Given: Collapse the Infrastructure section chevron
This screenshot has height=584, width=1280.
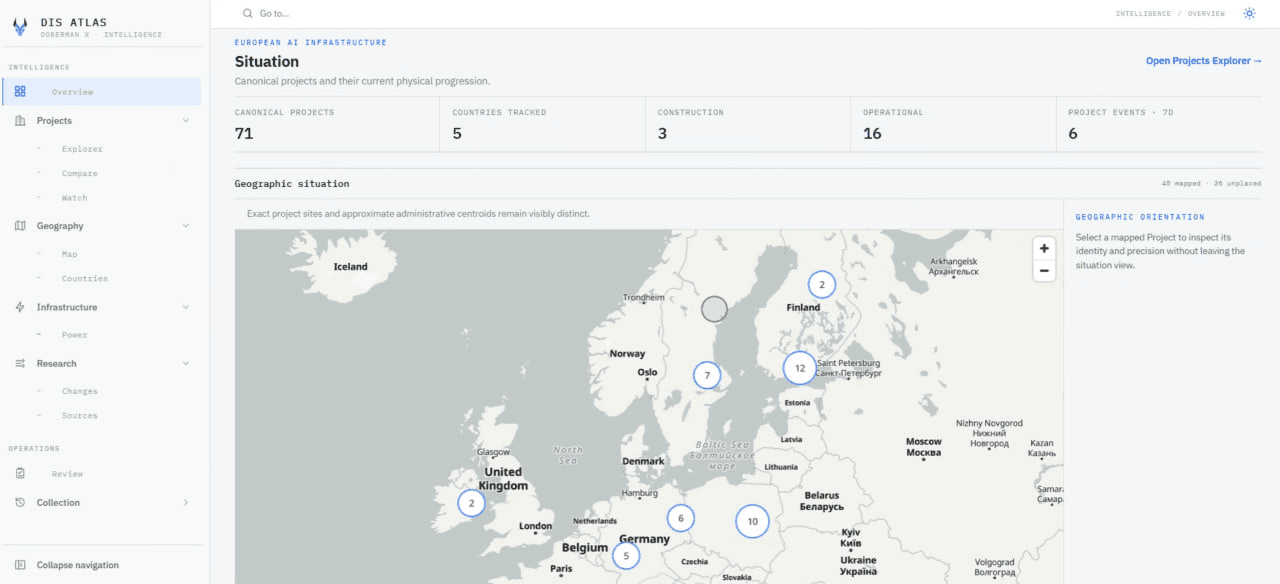Looking at the screenshot, I should (186, 307).
